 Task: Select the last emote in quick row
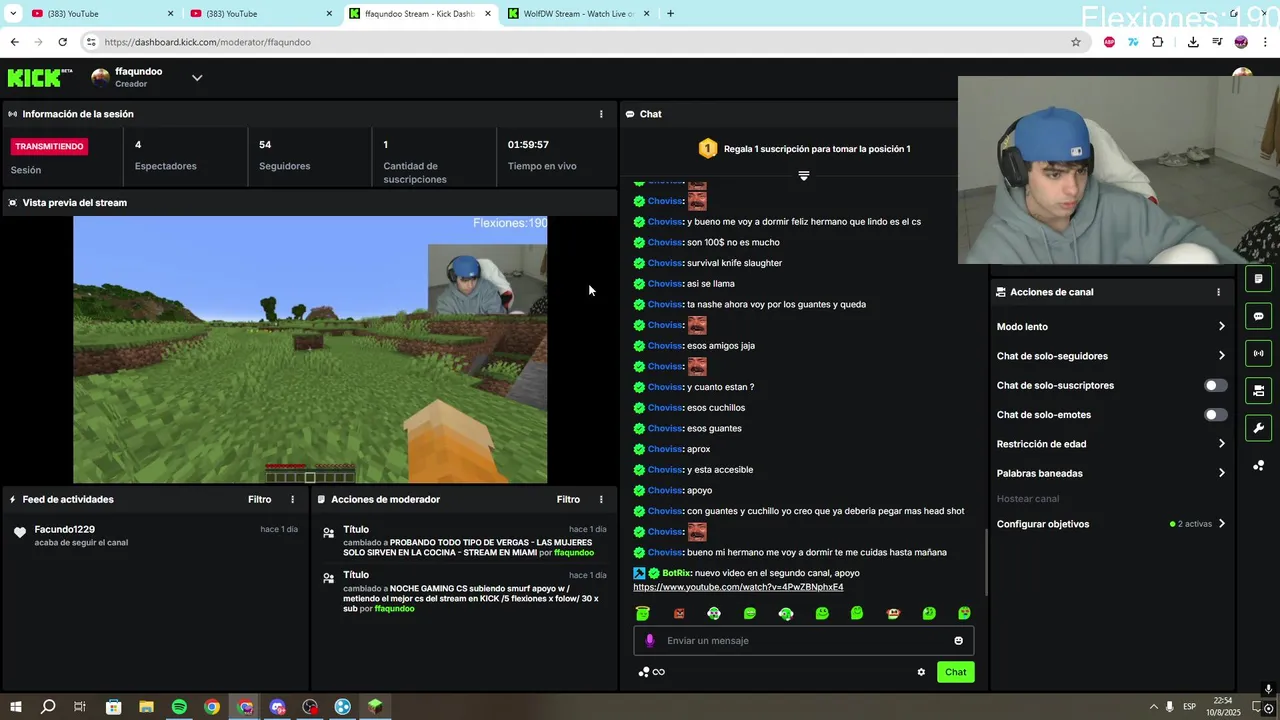(x=964, y=613)
